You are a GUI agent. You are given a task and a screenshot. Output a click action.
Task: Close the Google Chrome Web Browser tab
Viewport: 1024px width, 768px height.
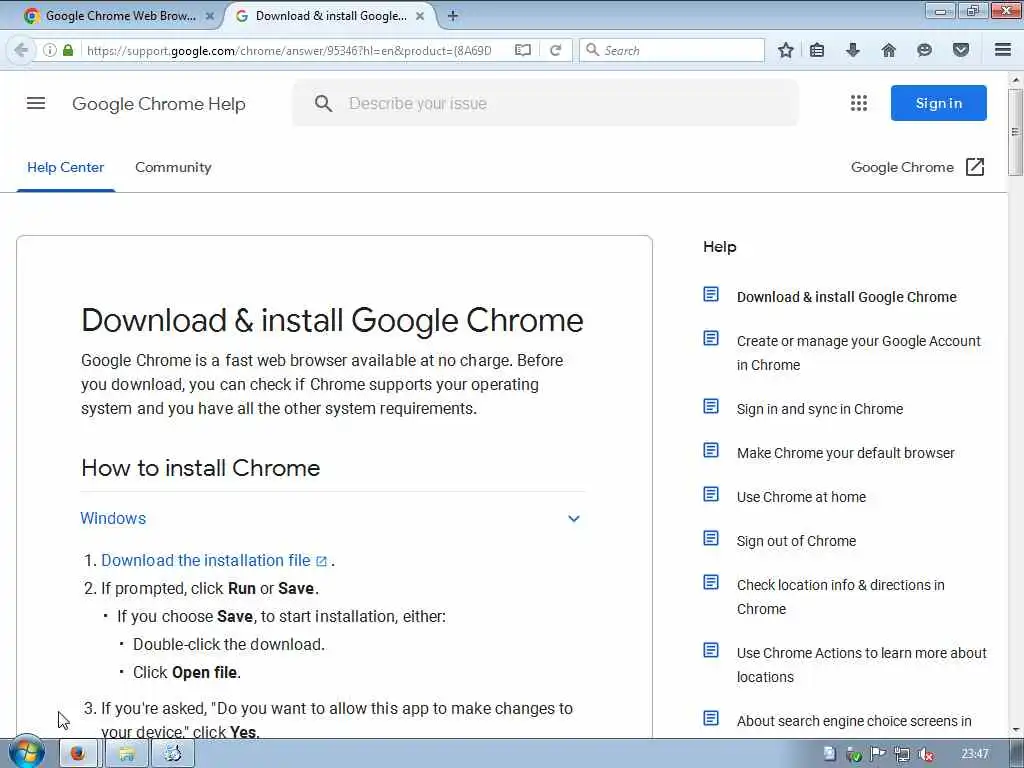[x=210, y=16]
